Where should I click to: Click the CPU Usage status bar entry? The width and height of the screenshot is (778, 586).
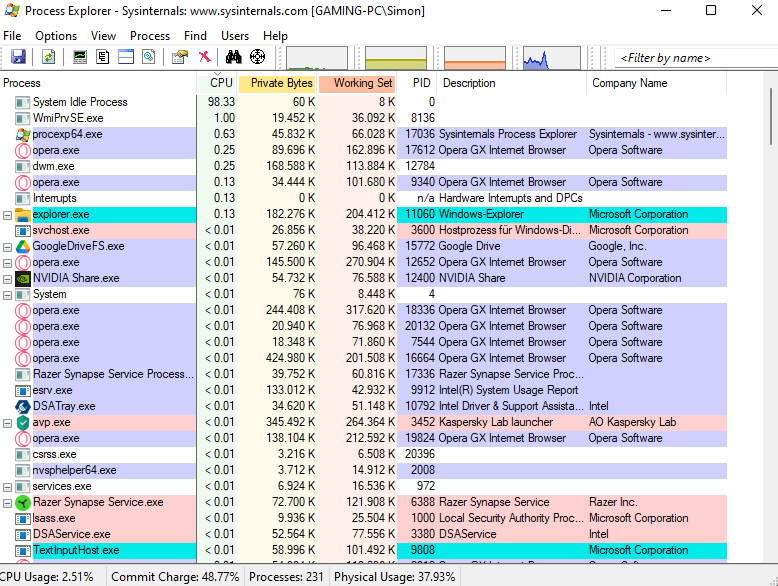[47, 577]
